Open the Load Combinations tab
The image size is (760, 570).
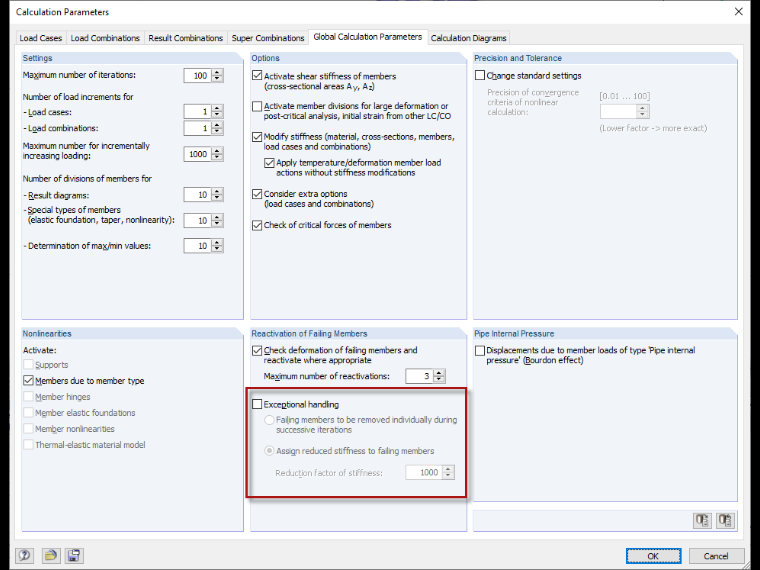[x=105, y=38]
